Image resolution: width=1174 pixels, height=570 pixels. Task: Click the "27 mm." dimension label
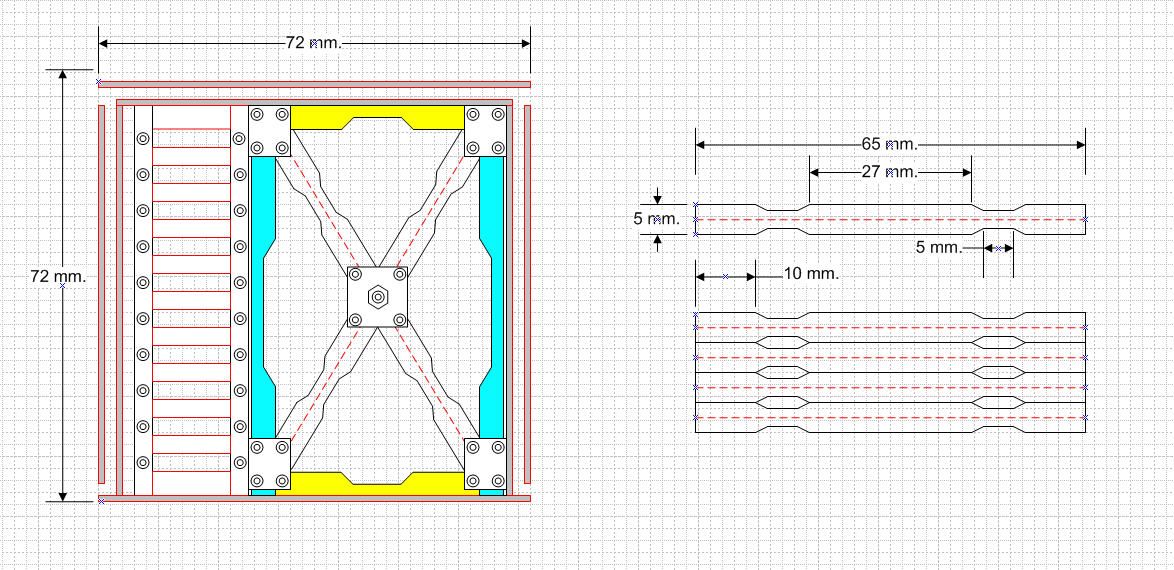point(889,172)
